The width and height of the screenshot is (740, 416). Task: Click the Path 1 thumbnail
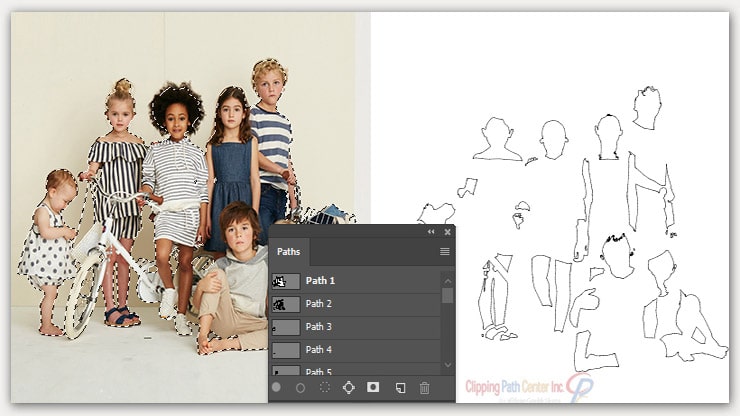click(285, 281)
